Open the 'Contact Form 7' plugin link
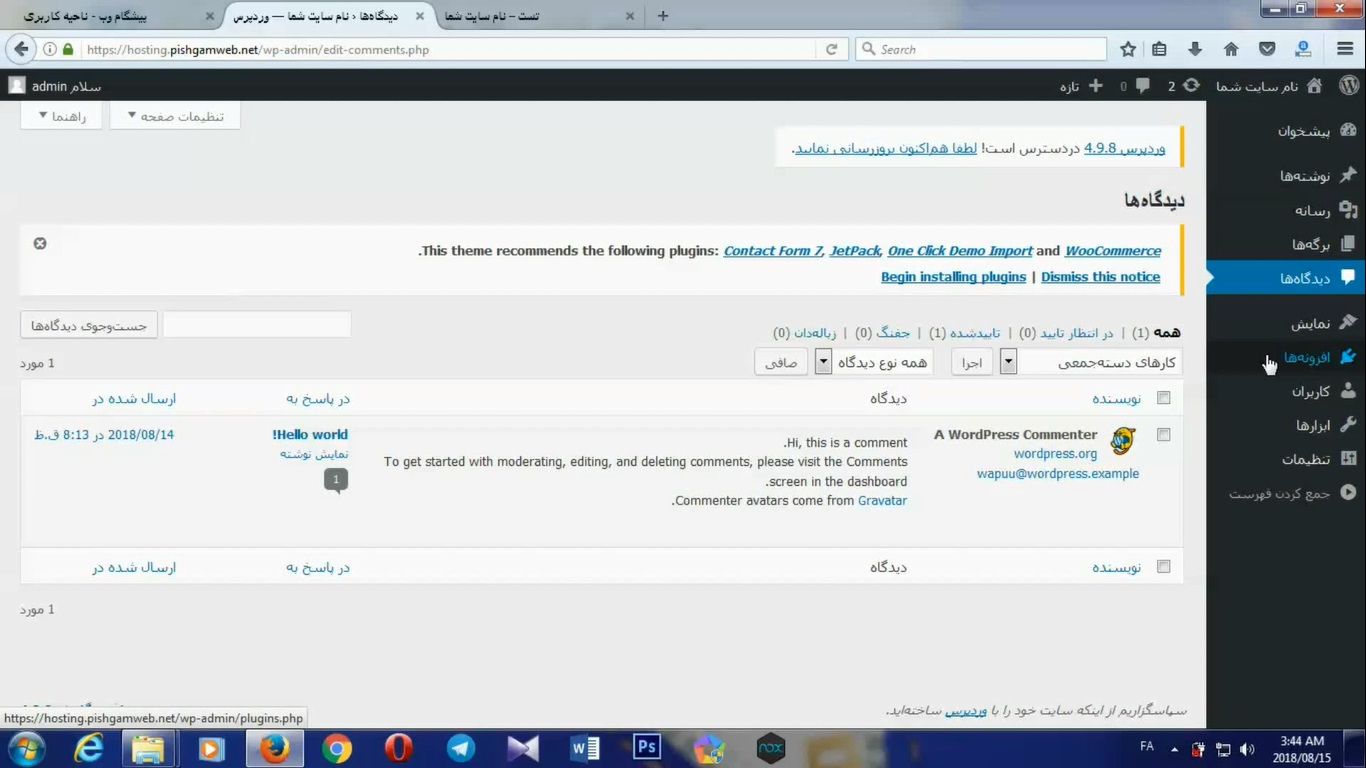The width and height of the screenshot is (1366, 768). tap(773, 251)
